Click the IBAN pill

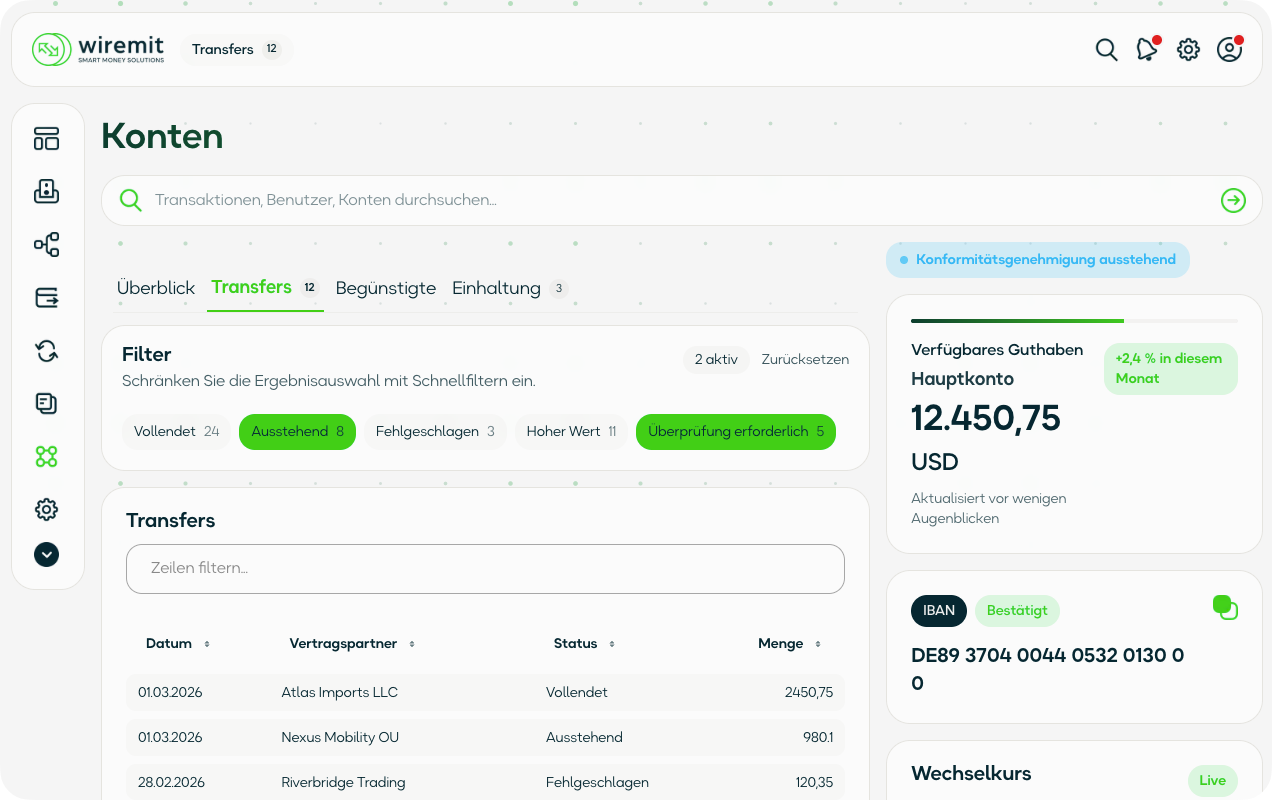(939, 610)
